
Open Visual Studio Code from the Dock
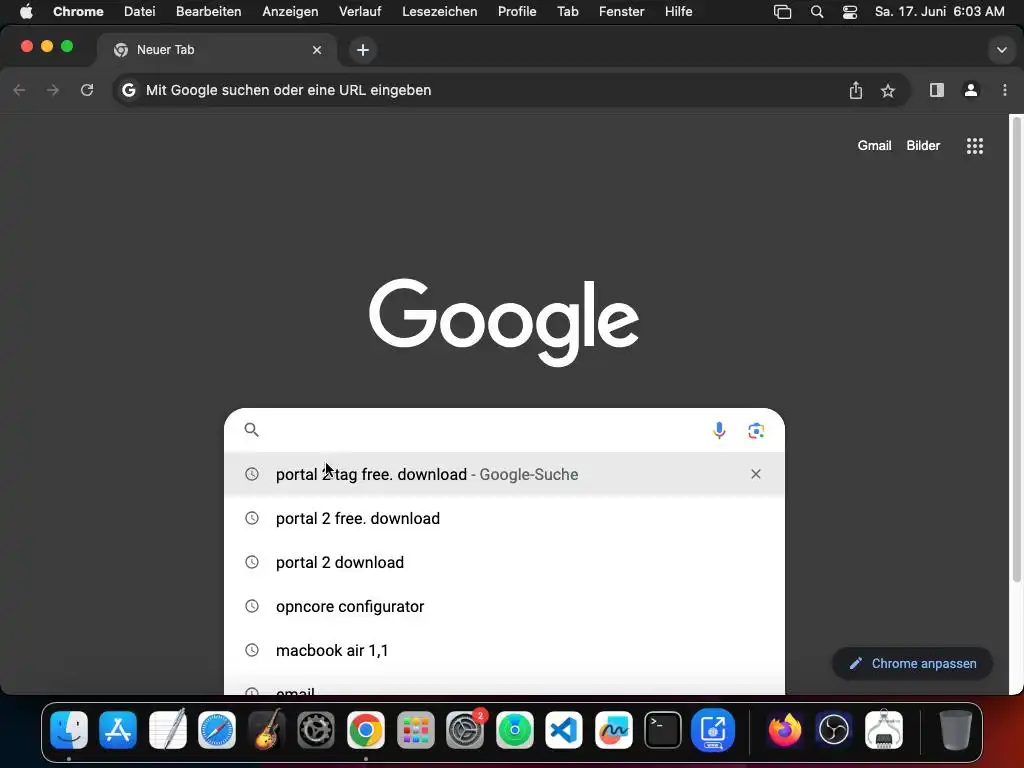coord(564,729)
